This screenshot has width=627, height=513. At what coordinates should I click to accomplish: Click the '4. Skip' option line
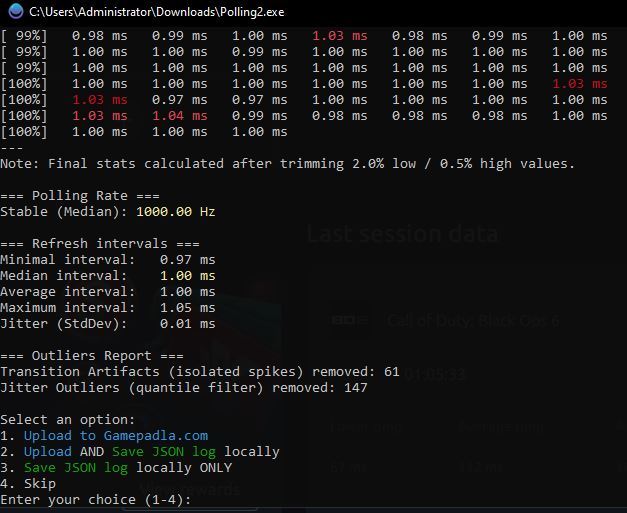(x=28, y=483)
